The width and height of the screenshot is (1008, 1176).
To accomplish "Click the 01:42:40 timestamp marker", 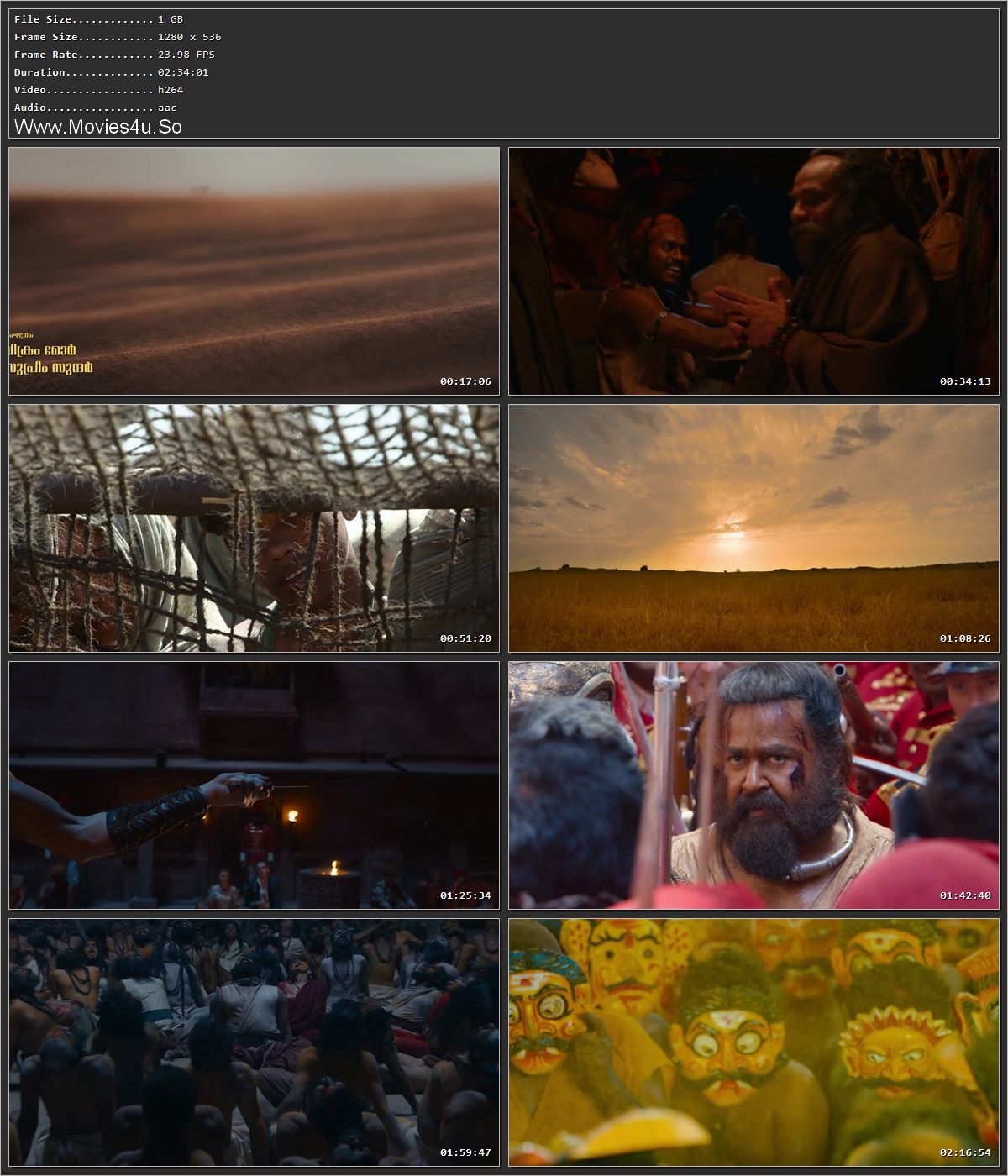I will point(966,894).
